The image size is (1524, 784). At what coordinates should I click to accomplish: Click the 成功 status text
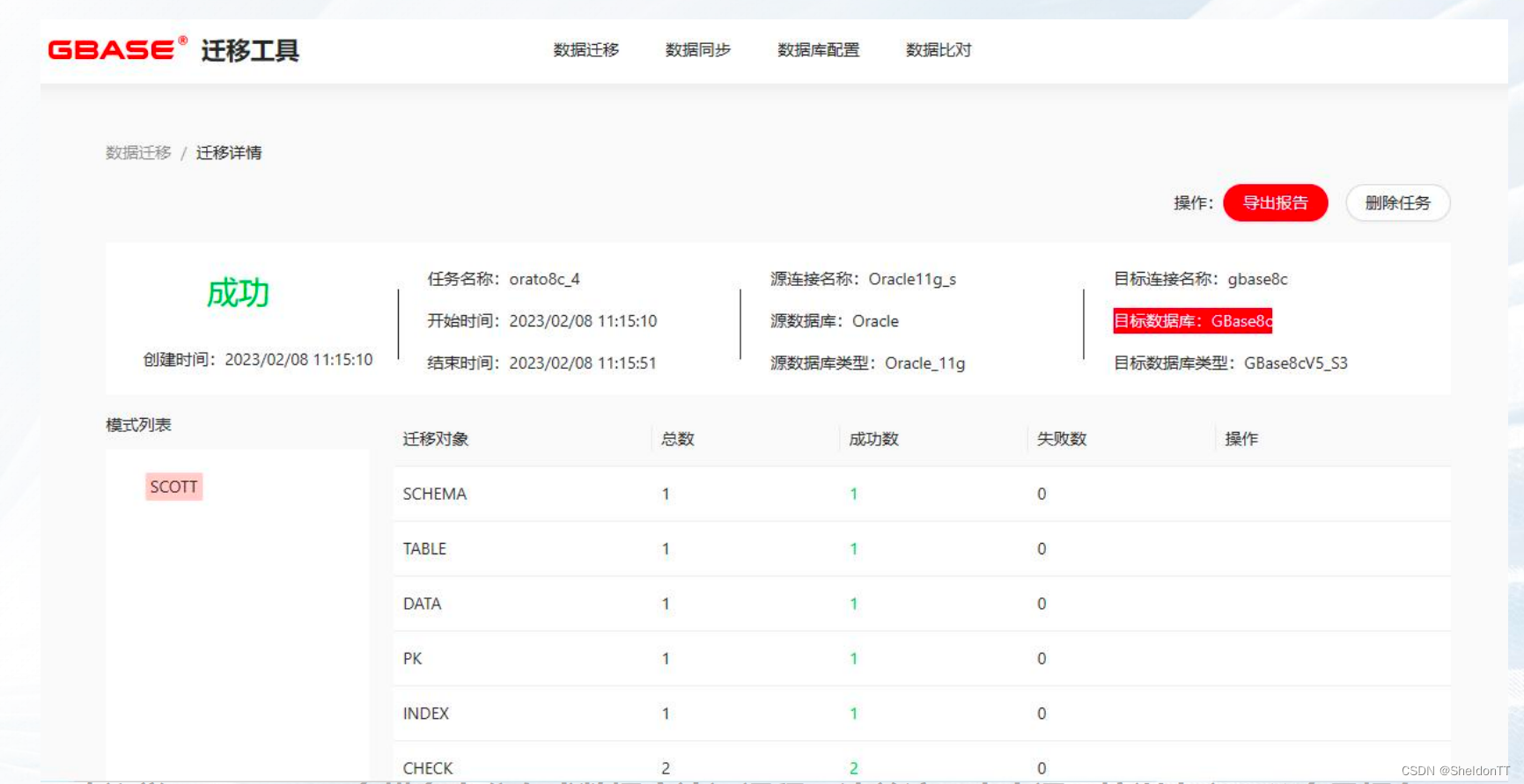[238, 293]
